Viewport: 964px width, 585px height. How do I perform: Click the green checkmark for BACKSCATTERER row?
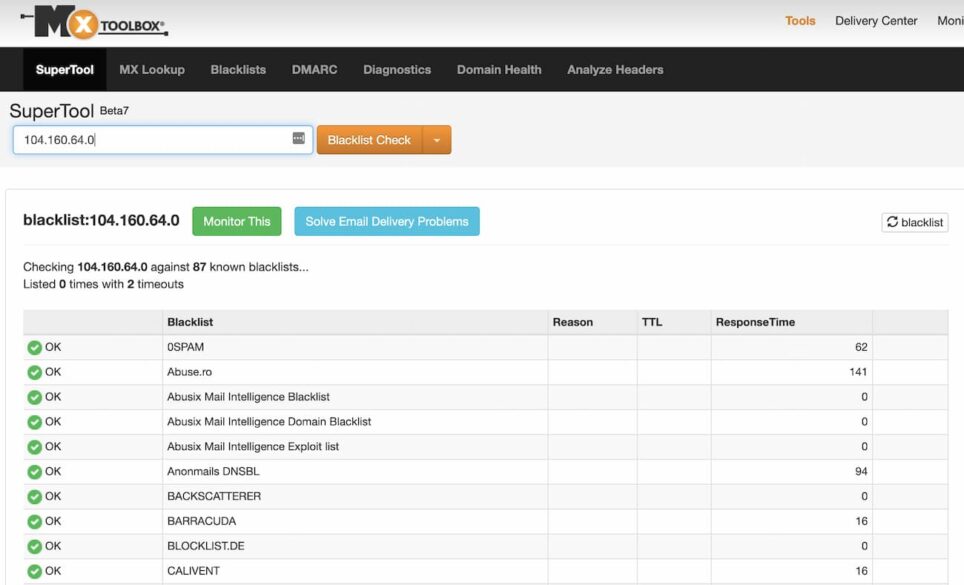[x=35, y=497]
